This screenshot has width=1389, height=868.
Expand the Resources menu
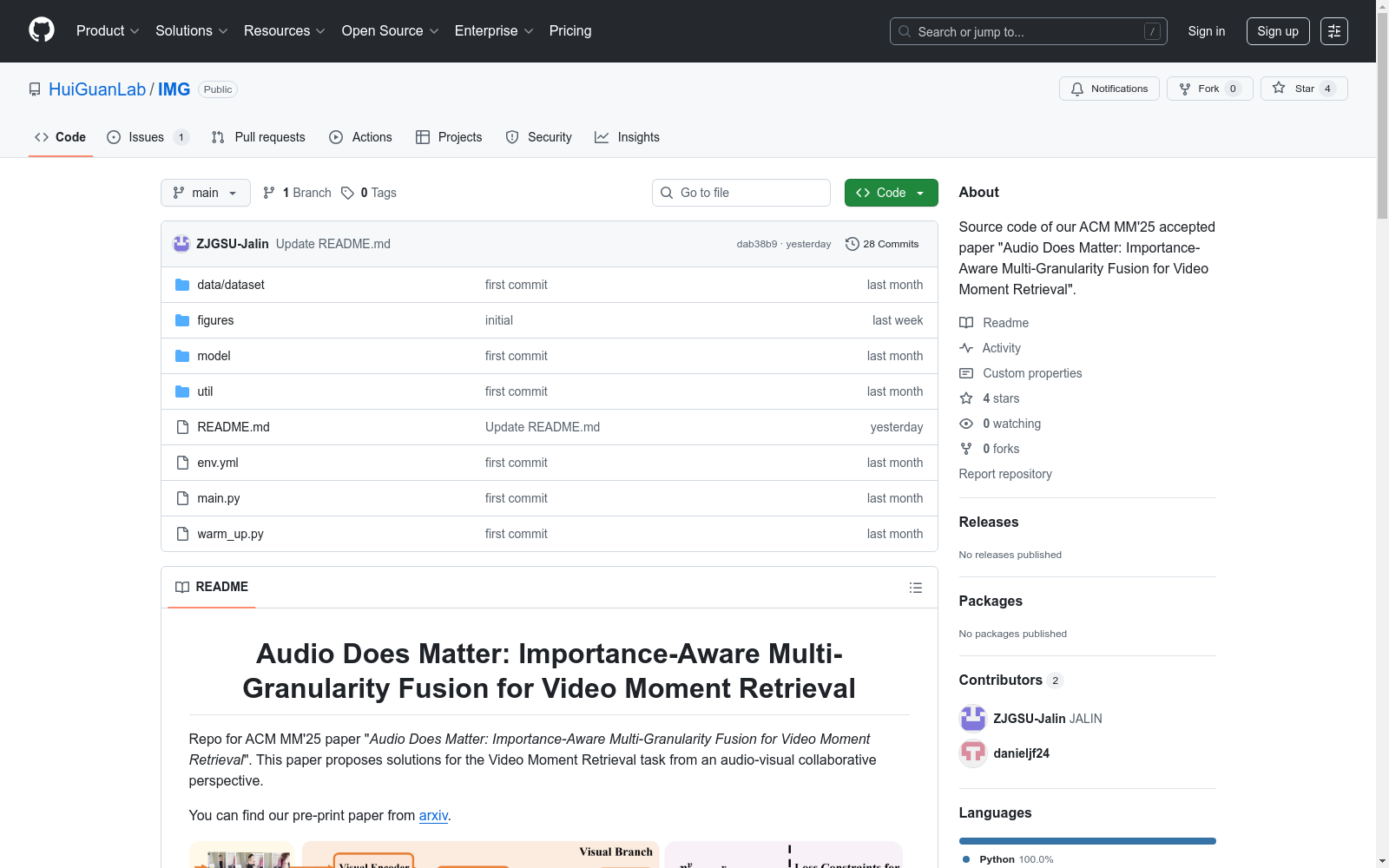pyautogui.click(x=285, y=31)
